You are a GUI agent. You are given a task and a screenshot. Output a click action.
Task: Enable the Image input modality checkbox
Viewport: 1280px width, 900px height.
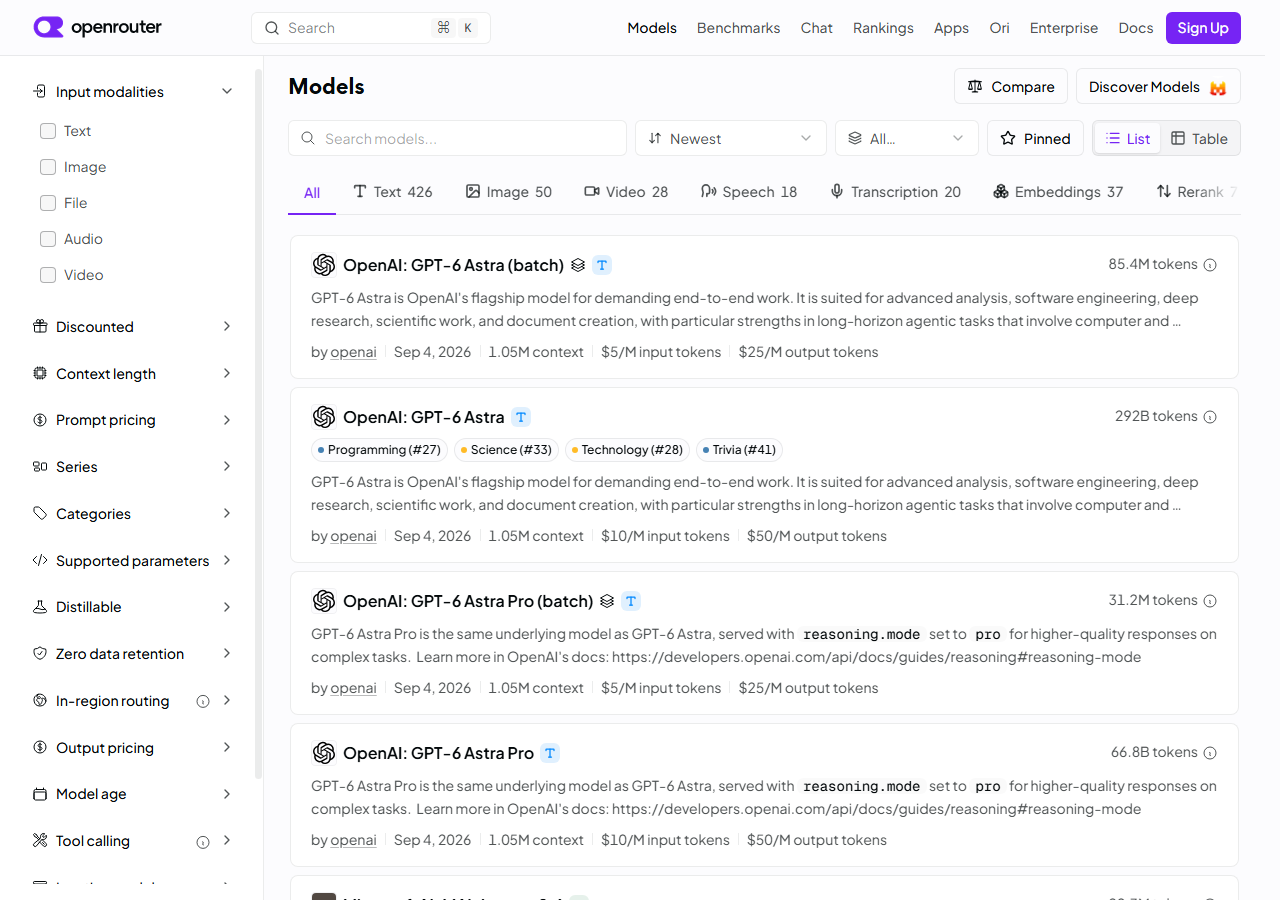point(48,167)
